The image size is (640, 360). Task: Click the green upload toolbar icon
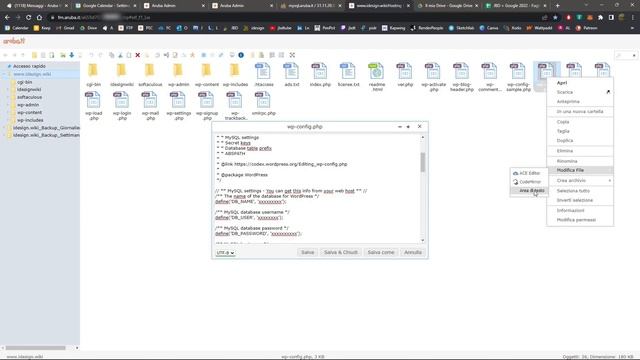tap(63, 55)
